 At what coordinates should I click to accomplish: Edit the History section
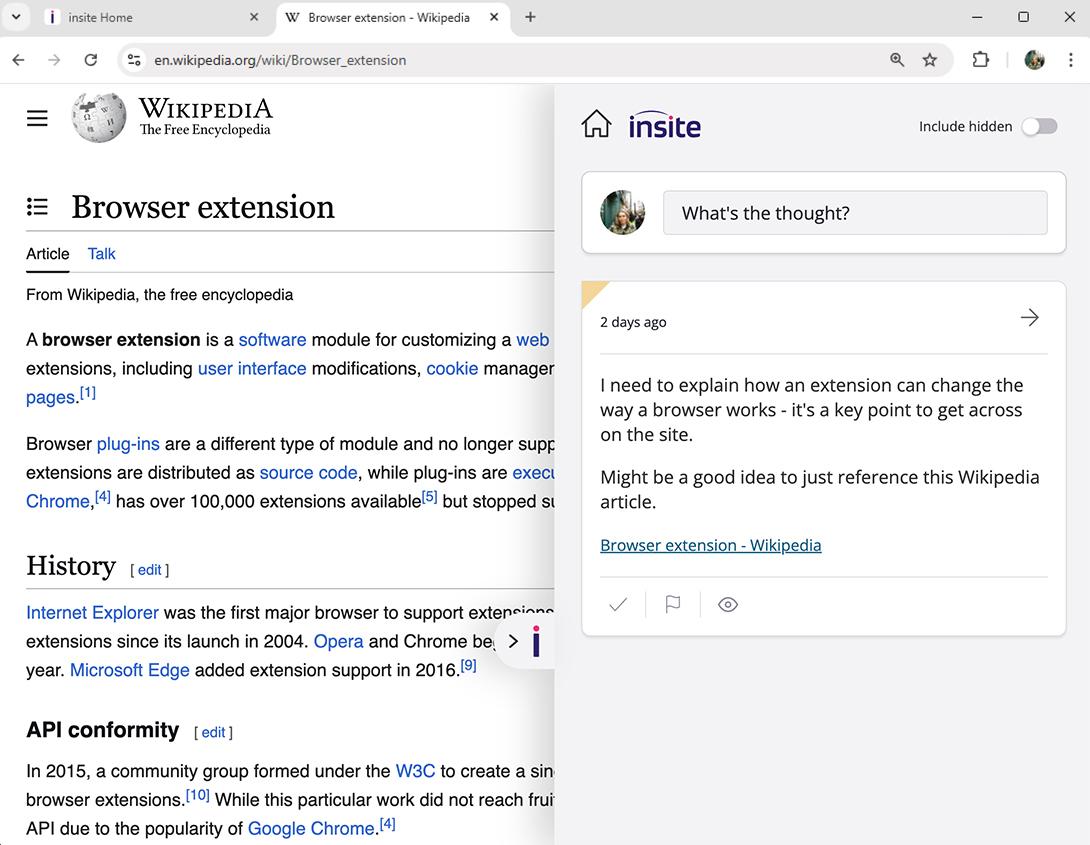point(149,570)
